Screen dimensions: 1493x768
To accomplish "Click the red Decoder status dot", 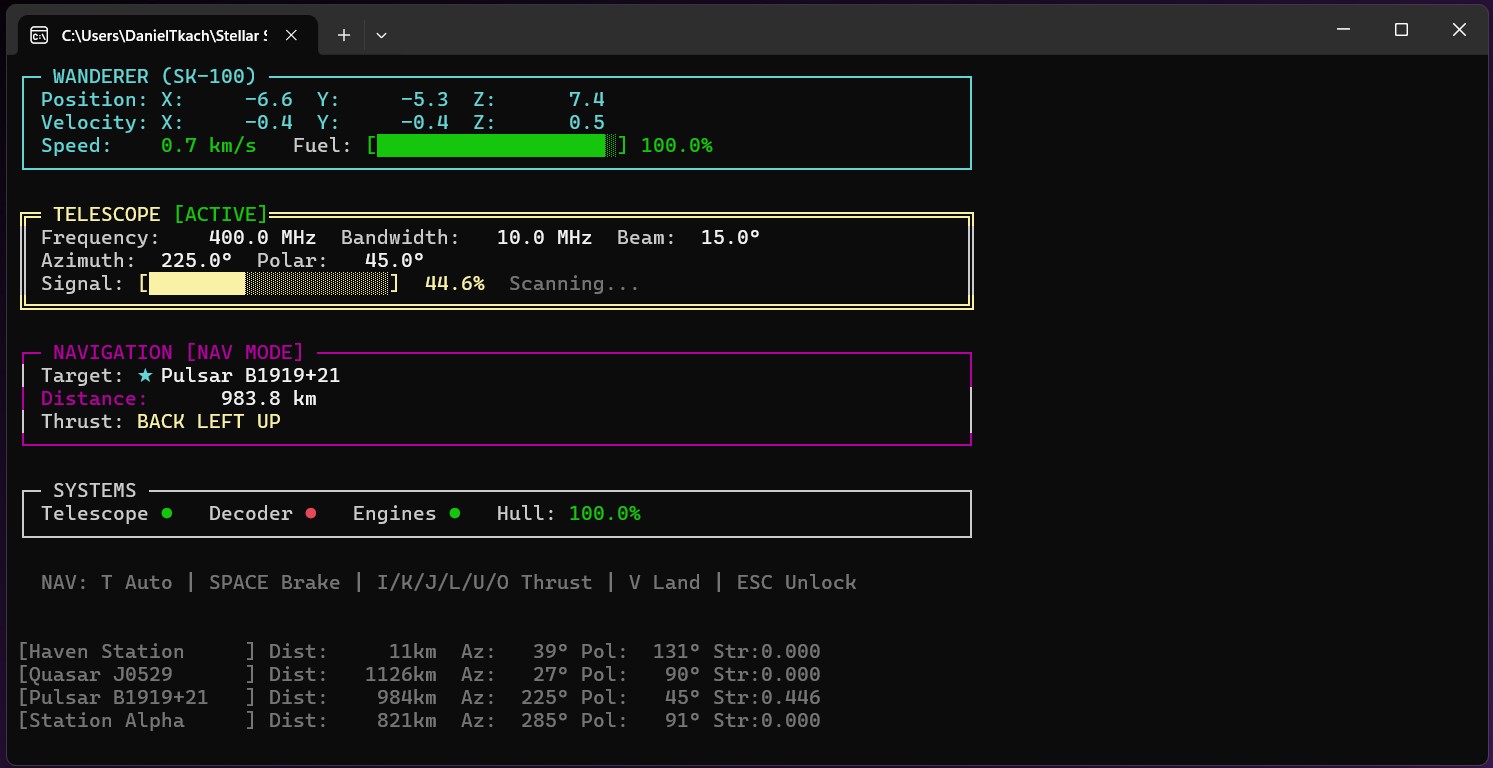I will pos(311,513).
